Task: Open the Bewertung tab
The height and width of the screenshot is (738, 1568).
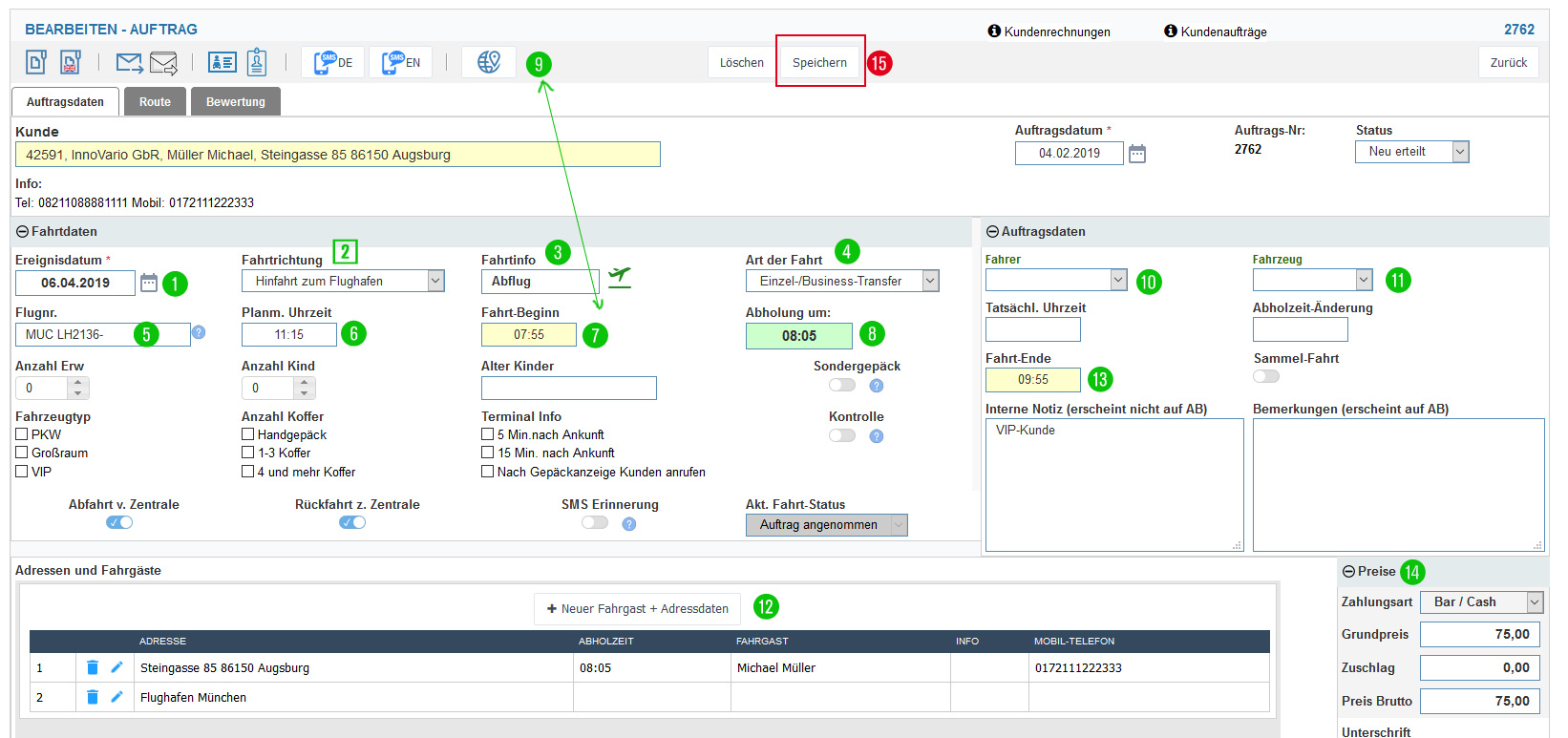Action: (235, 102)
